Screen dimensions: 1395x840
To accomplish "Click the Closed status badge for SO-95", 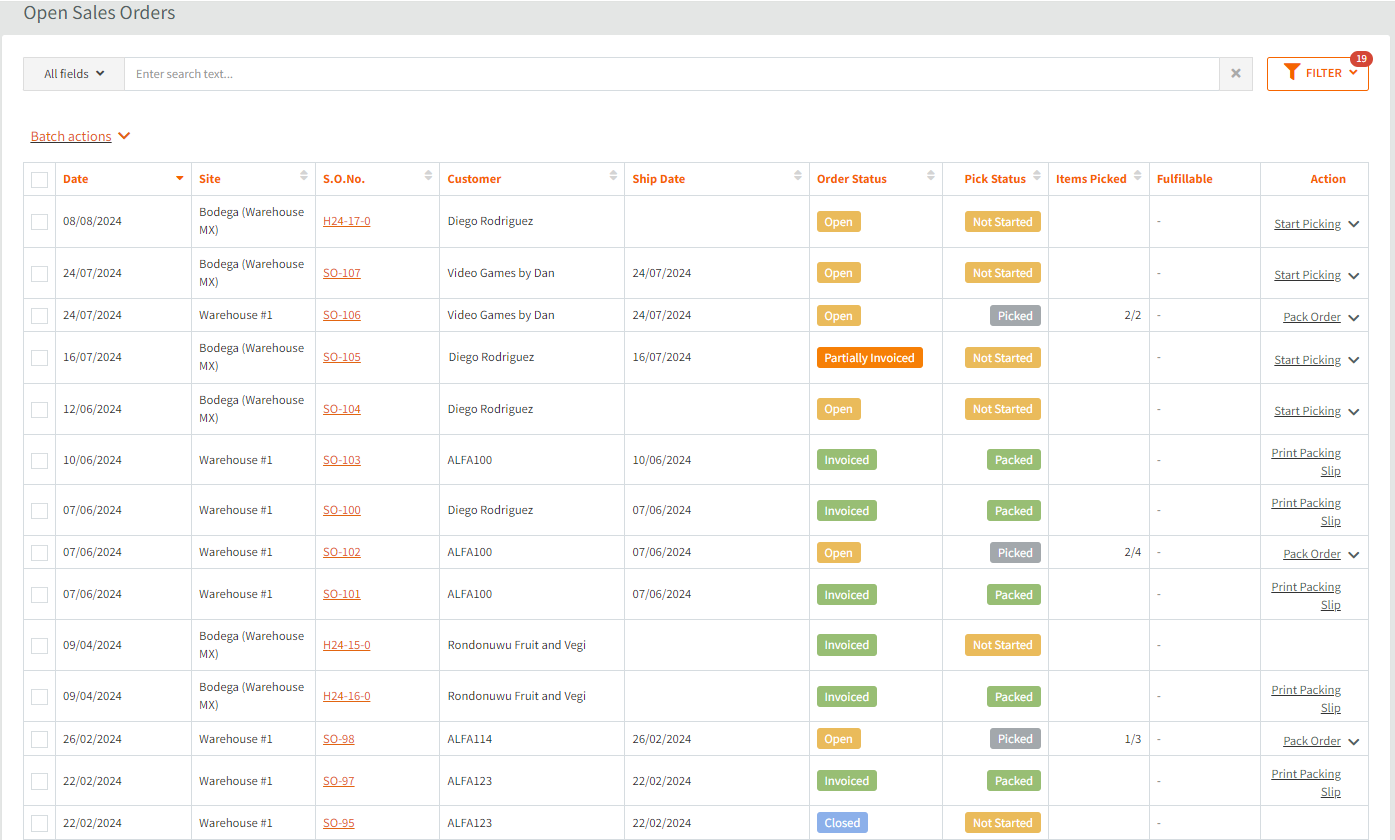I will coord(842,823).
